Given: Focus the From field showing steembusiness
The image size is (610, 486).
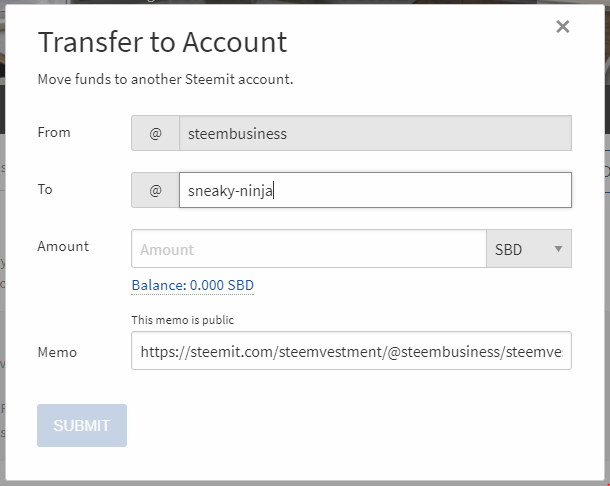Looking at the screenshot, I should (375, 133).
